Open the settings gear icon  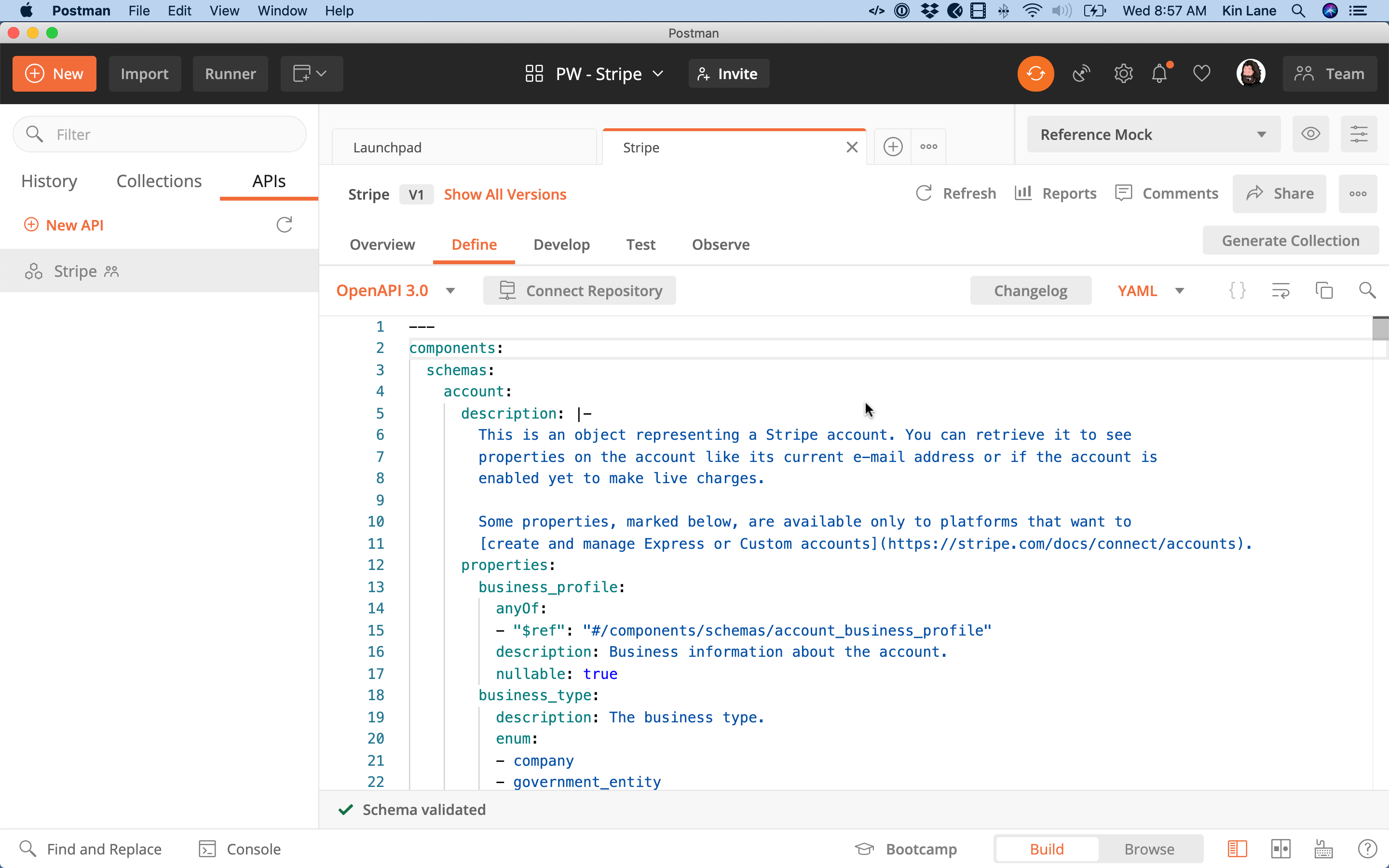coord(1123,73)
